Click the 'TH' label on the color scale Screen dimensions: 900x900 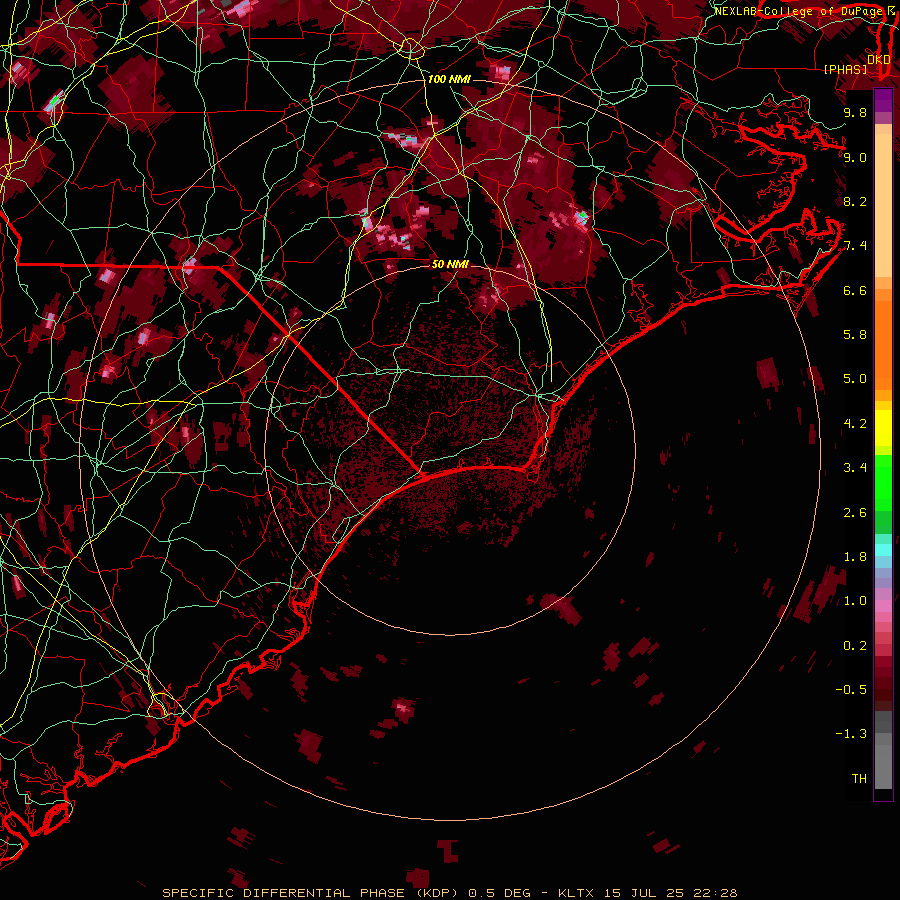click(859, 779)
